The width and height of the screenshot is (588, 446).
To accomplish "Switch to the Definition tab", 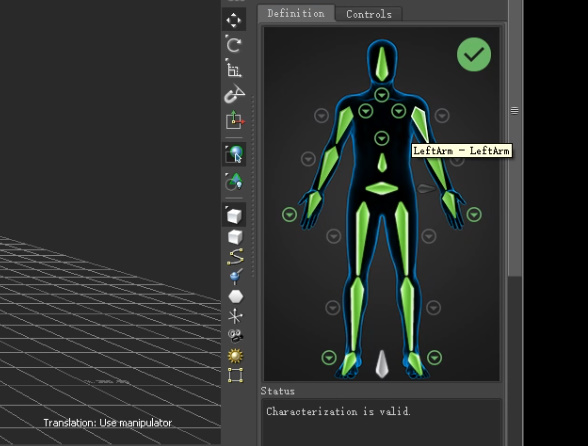I will 296,14.
